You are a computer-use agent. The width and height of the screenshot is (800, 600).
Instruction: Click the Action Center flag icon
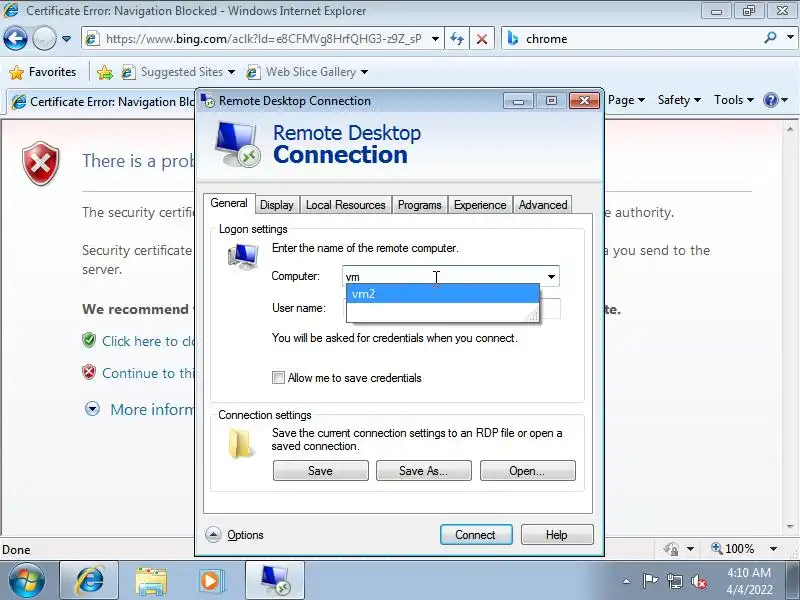coord(650,581)
